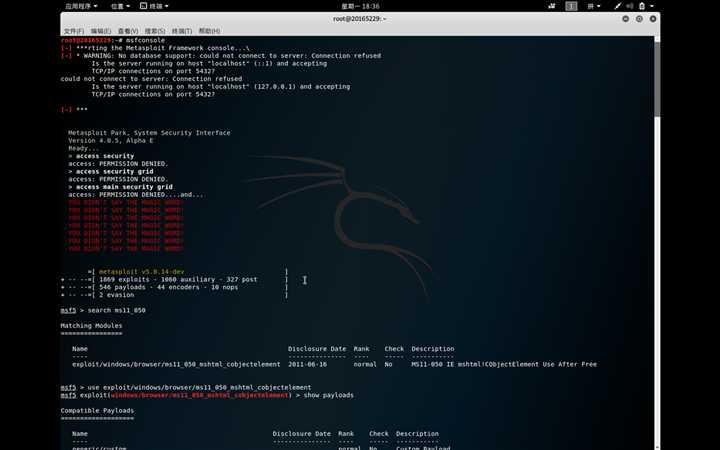Open the 终端 app menu in top bar
The width and height of the screenshot is (720, 450).
coord(159,6)
